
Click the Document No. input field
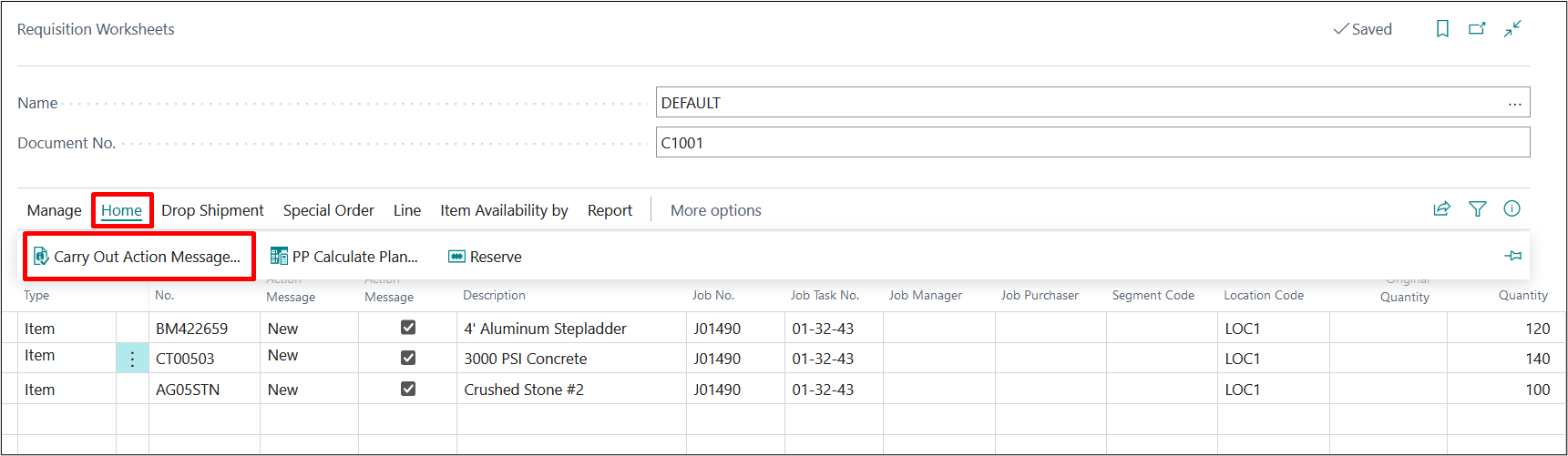(1091, 143)
